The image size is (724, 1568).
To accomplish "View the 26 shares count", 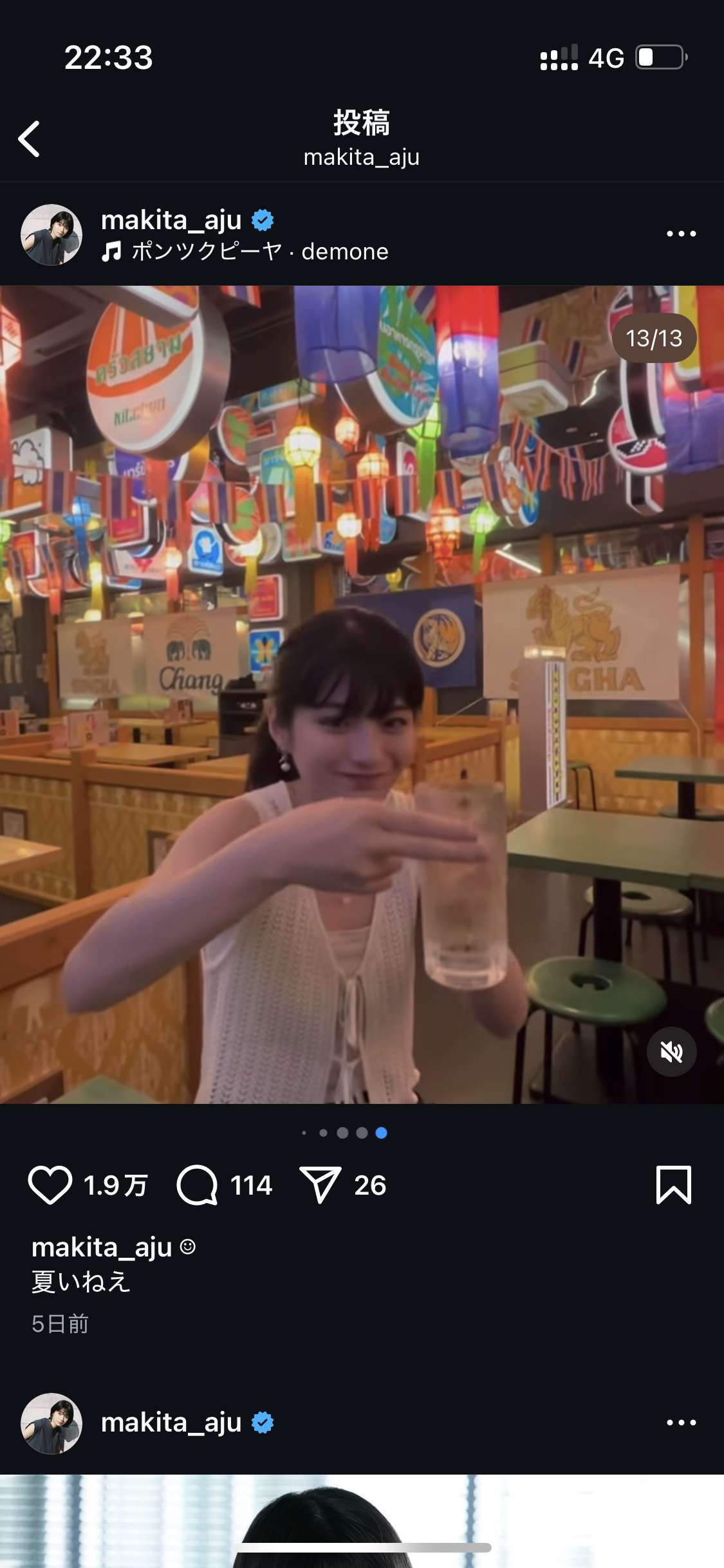I will (x=370, y=1185).
